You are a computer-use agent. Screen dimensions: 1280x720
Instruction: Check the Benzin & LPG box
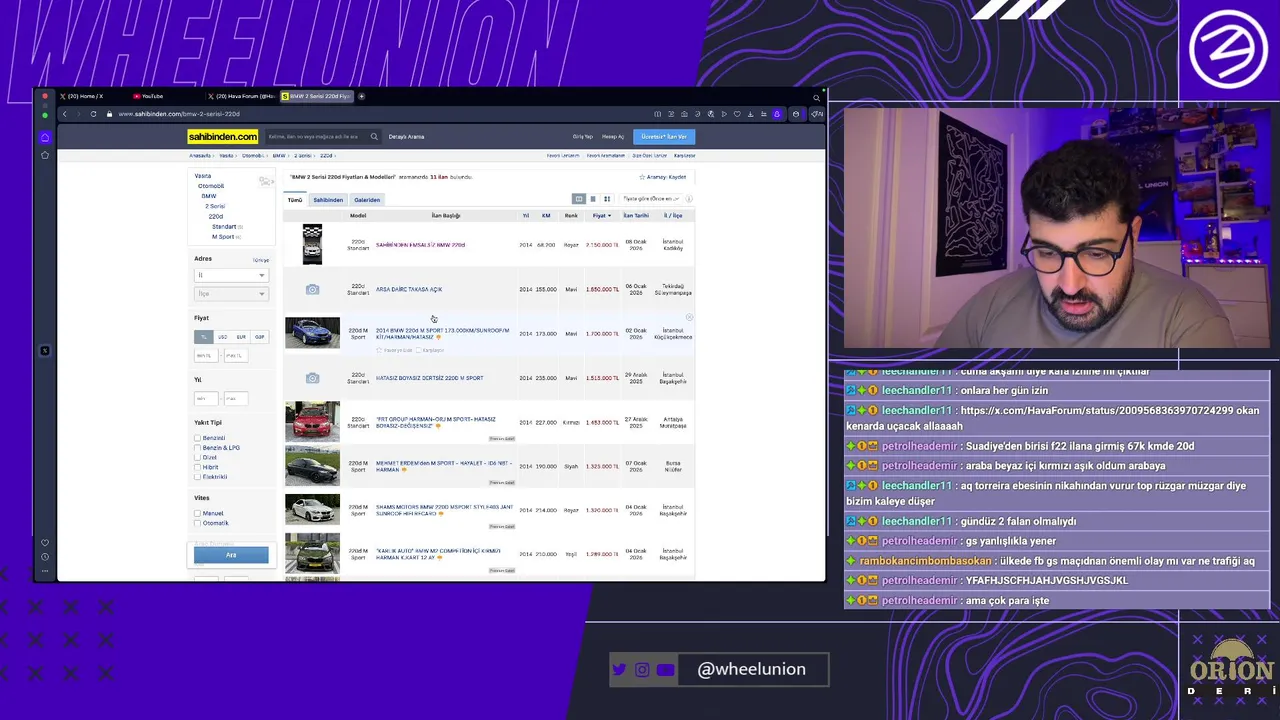pos(198,448)
